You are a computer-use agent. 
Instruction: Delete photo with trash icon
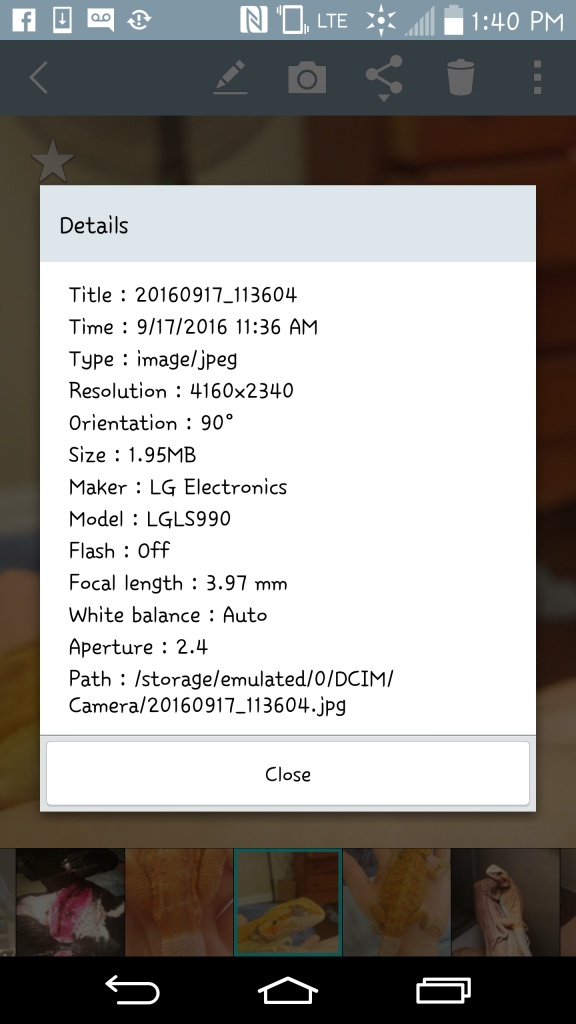point(460,78)
